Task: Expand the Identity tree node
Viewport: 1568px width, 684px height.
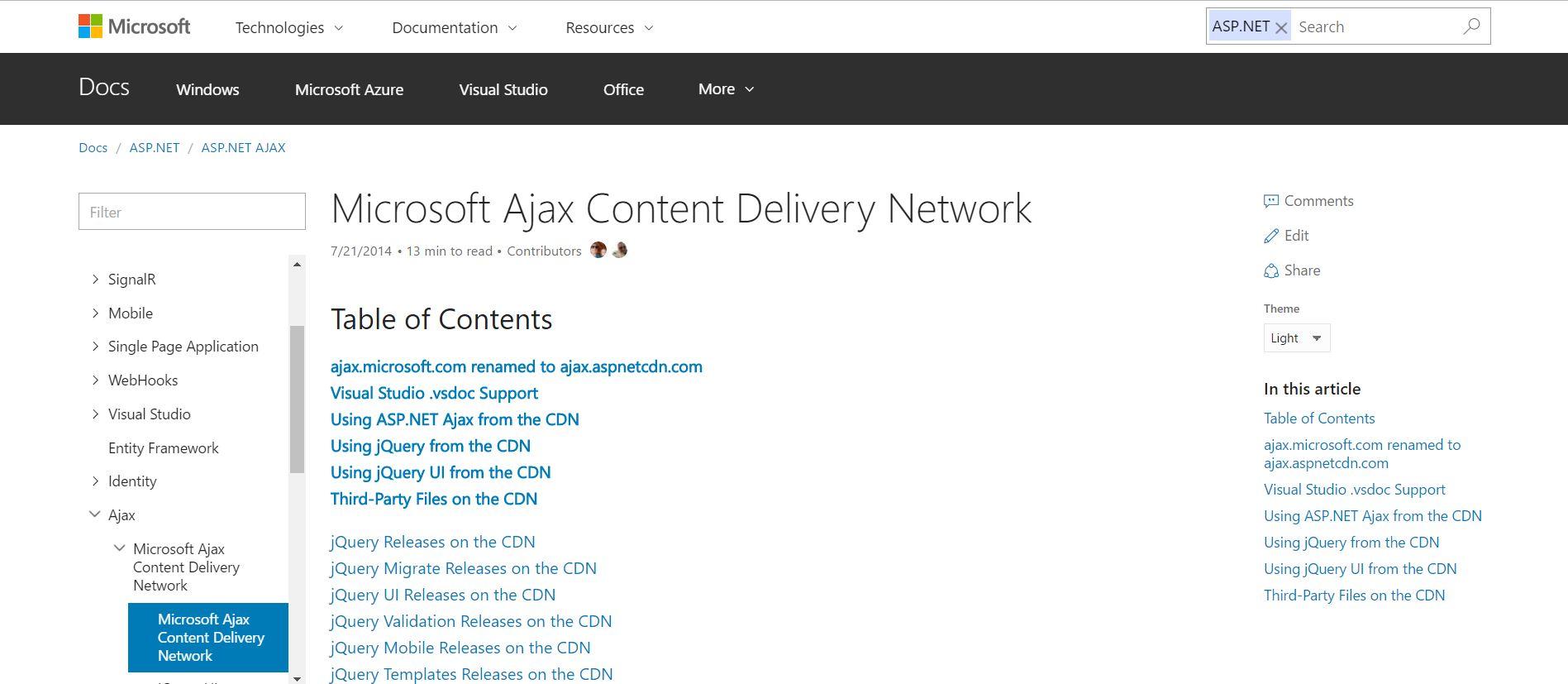Action: [x=95, y=481]
